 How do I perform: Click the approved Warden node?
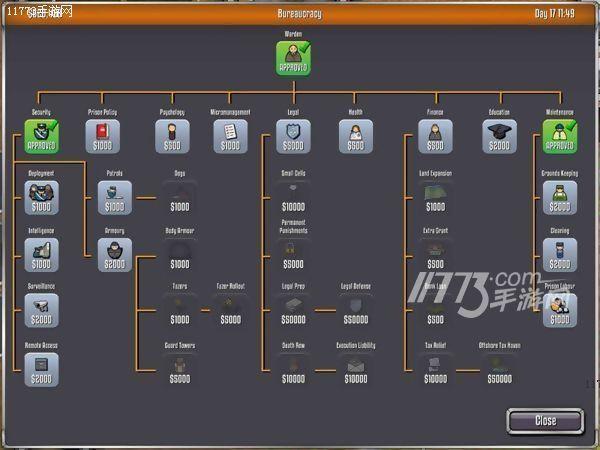tap(293, 58)
